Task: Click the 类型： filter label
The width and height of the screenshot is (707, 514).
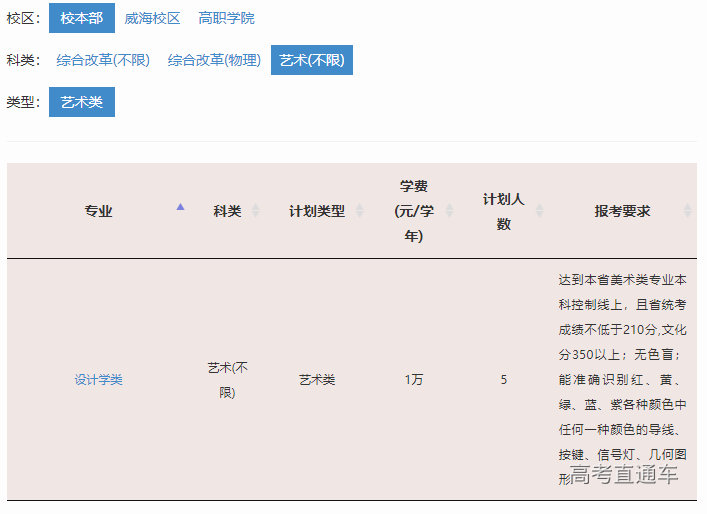Action: [23, 102]
